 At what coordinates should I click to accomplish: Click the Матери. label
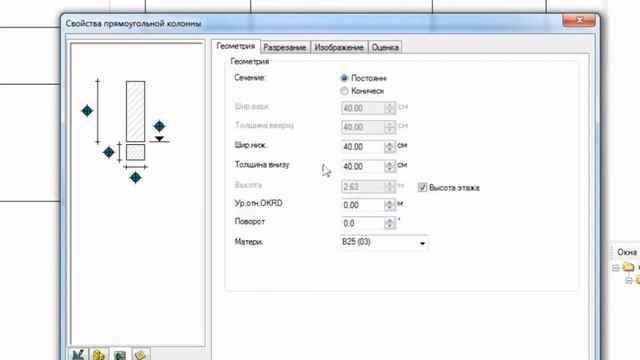pyautogui.click(x=248, y=242)
